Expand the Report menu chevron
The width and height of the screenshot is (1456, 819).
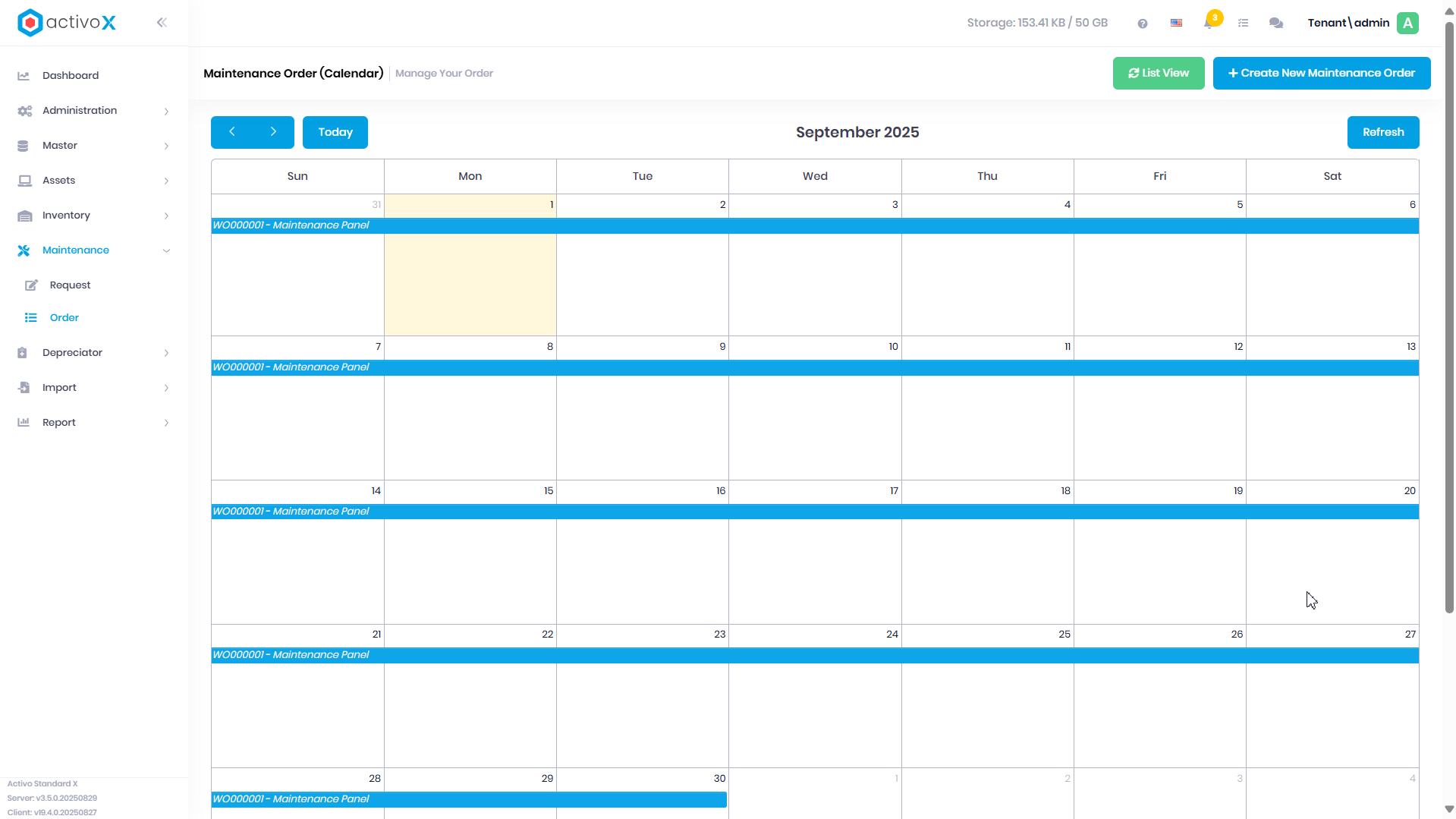pos(166,423)
